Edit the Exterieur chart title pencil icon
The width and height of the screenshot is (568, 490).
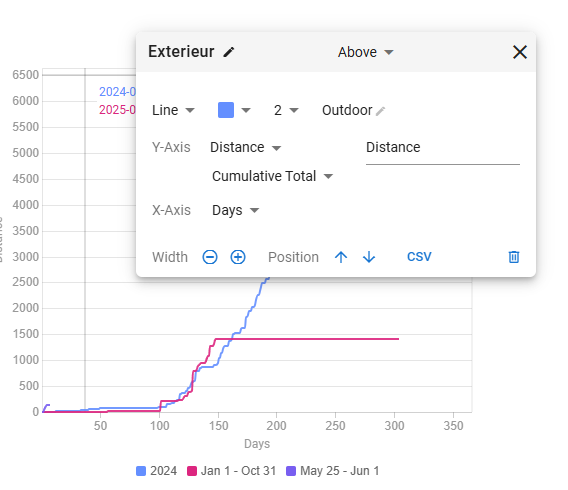pos(229,52)
